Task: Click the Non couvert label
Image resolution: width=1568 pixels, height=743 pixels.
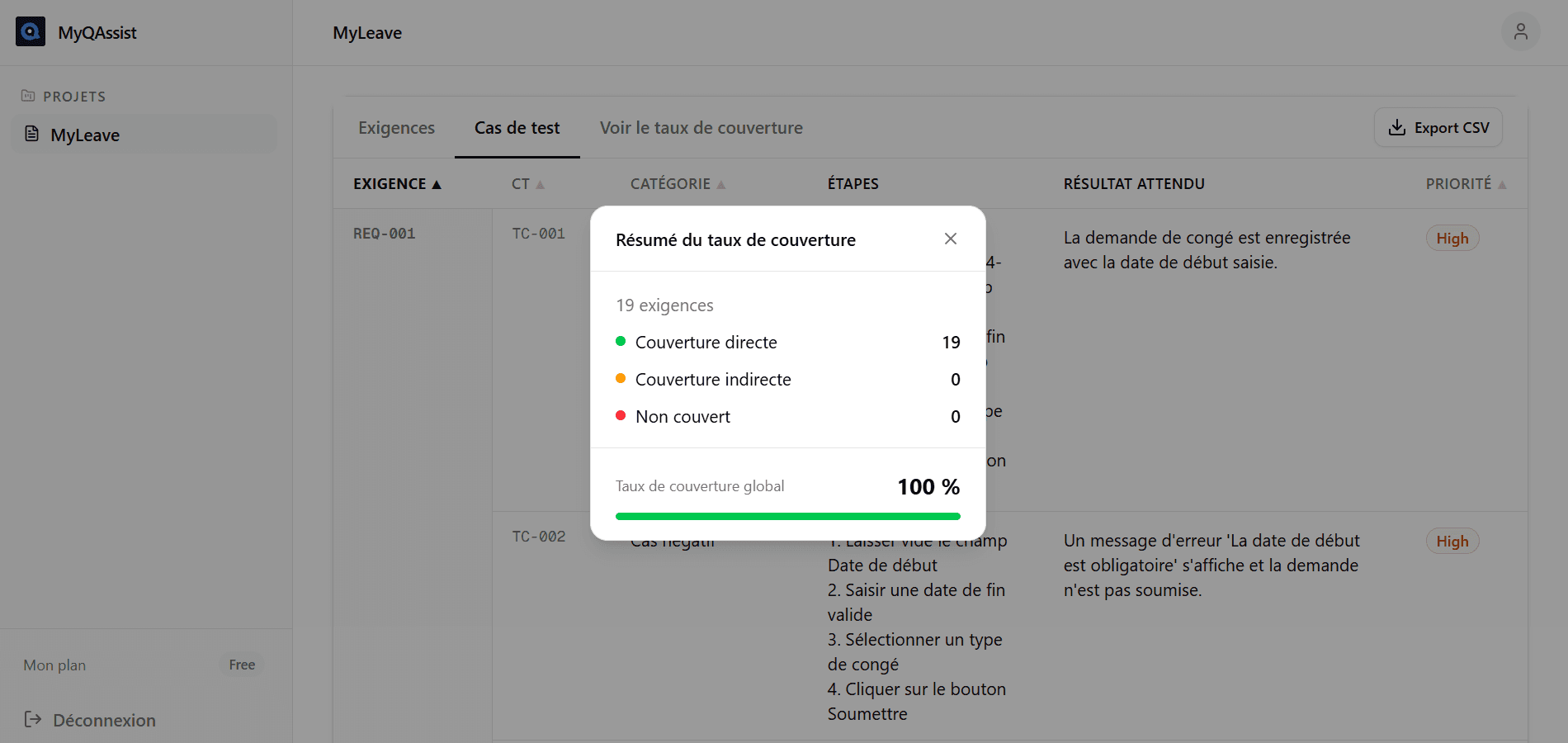Action: (682, 416)
